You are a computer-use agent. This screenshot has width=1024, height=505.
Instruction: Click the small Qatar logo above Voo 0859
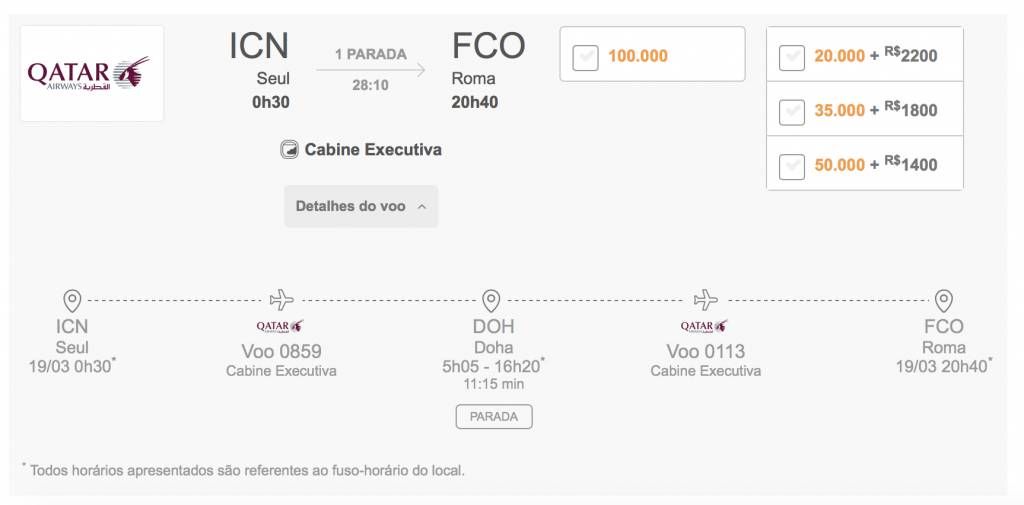(x=280, y=326)
